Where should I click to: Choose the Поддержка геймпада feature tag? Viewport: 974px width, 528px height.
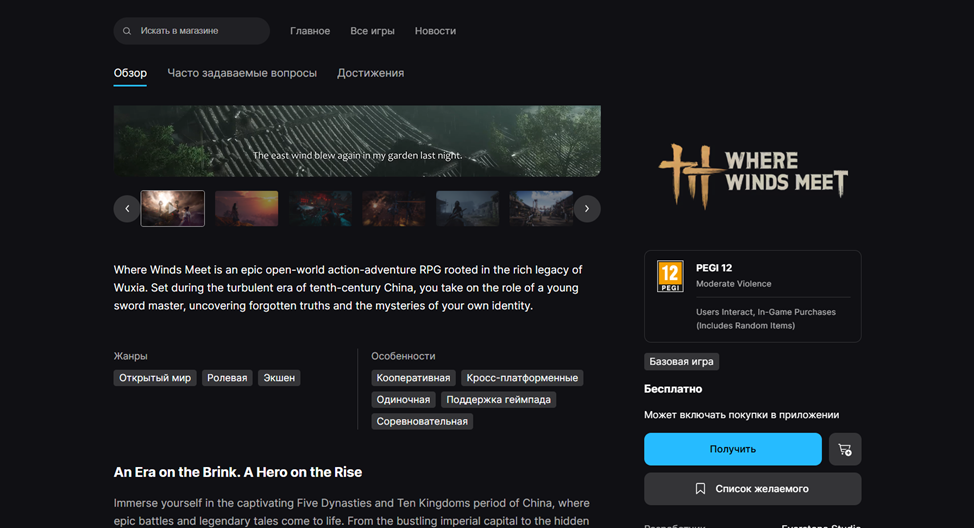(498, 400)
